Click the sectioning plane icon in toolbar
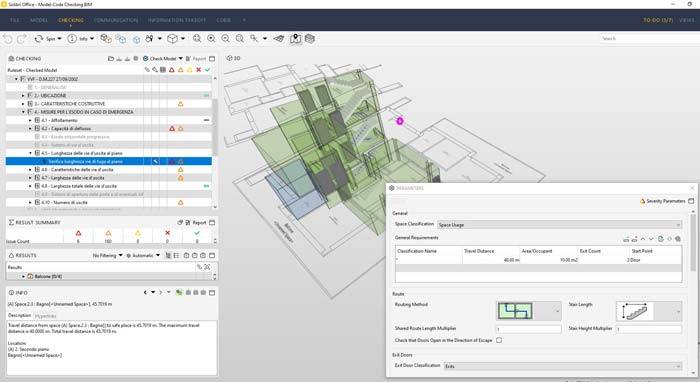This screenshot has height=382, width=700. point(279,39)
